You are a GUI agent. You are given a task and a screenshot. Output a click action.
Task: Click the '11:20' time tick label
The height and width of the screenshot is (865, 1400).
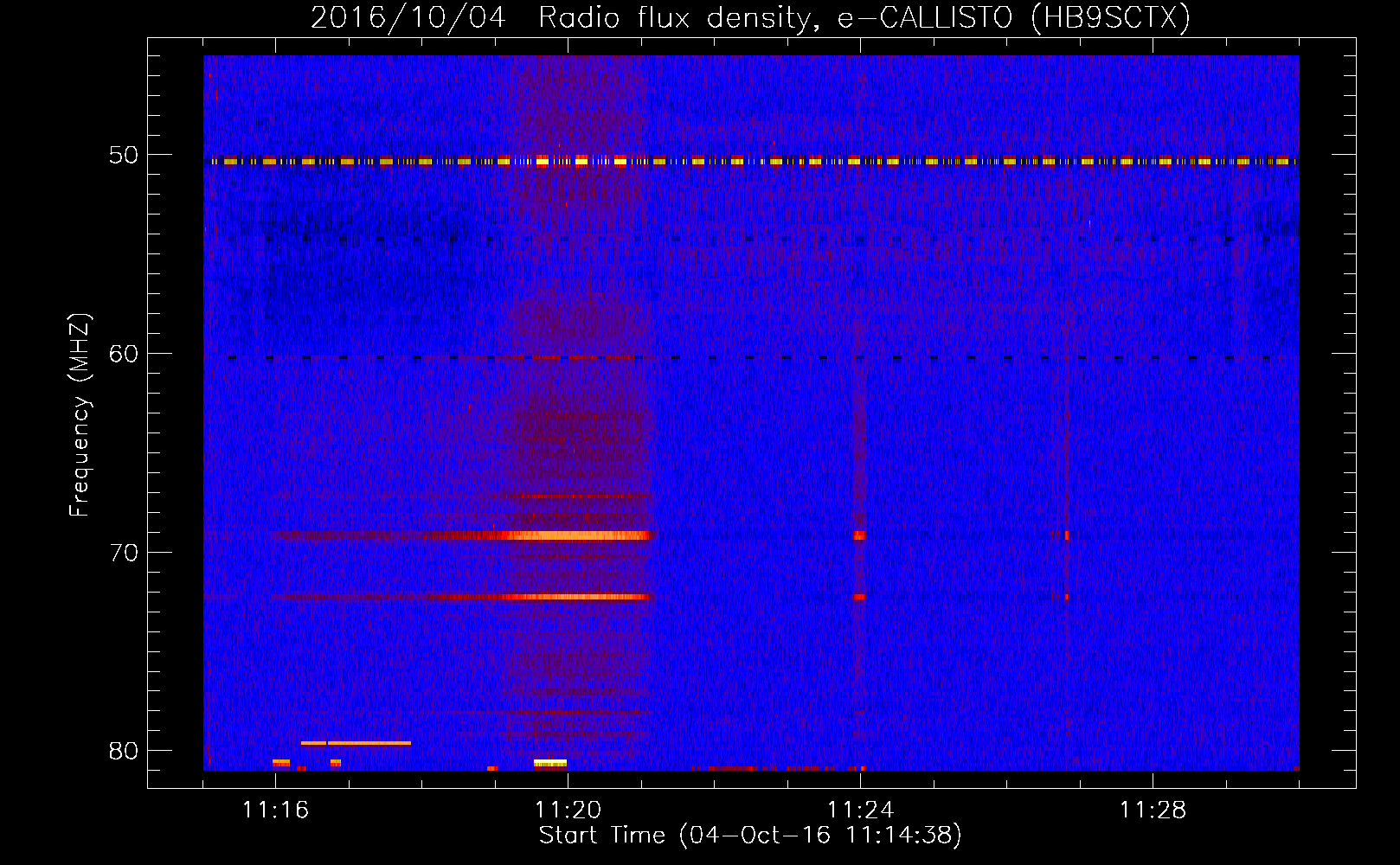pos(568,810)
